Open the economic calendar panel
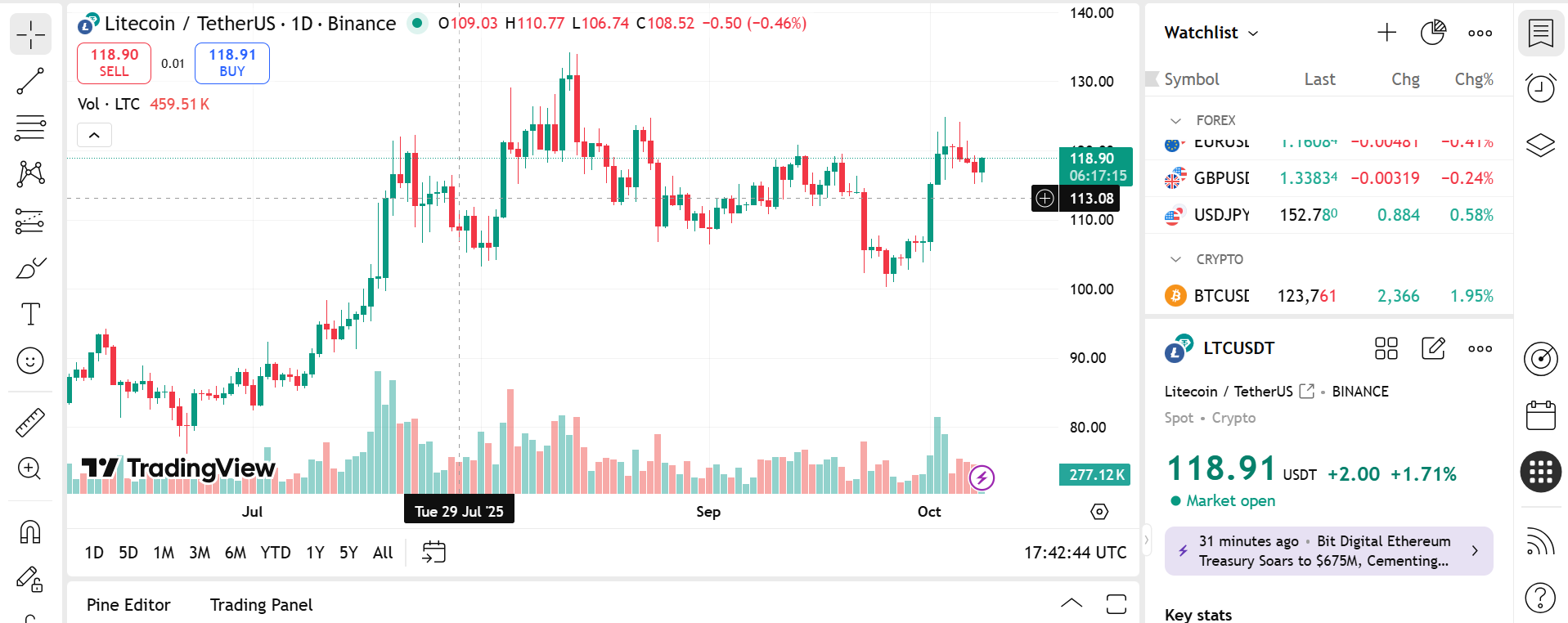This screenshot has height=623, width=1568. coord(1540,415)
